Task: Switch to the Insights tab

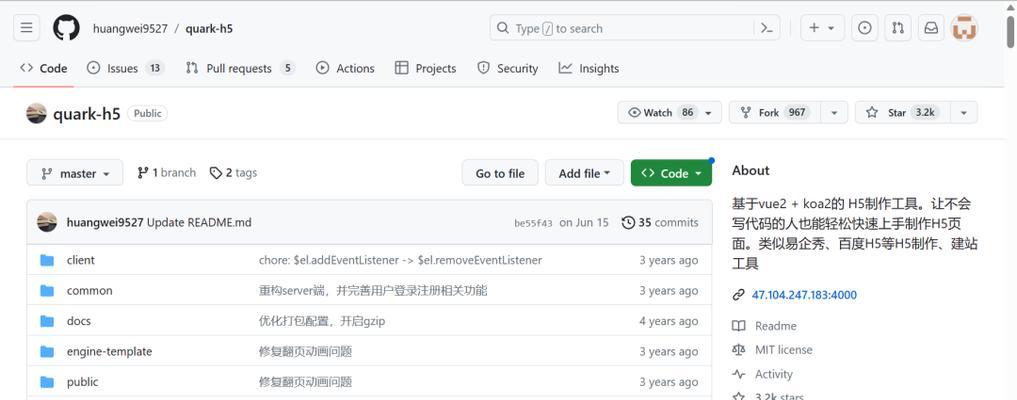Action: pos(589,68)
